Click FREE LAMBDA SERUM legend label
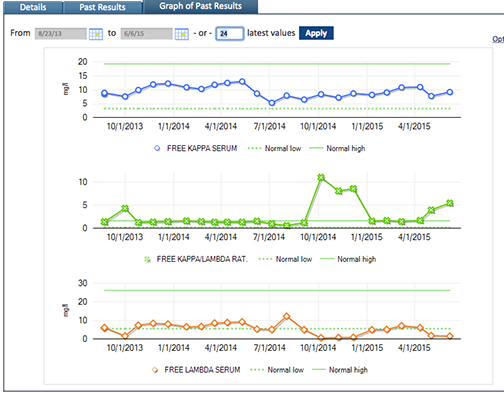Screen dimensions: 504x393 202,370
